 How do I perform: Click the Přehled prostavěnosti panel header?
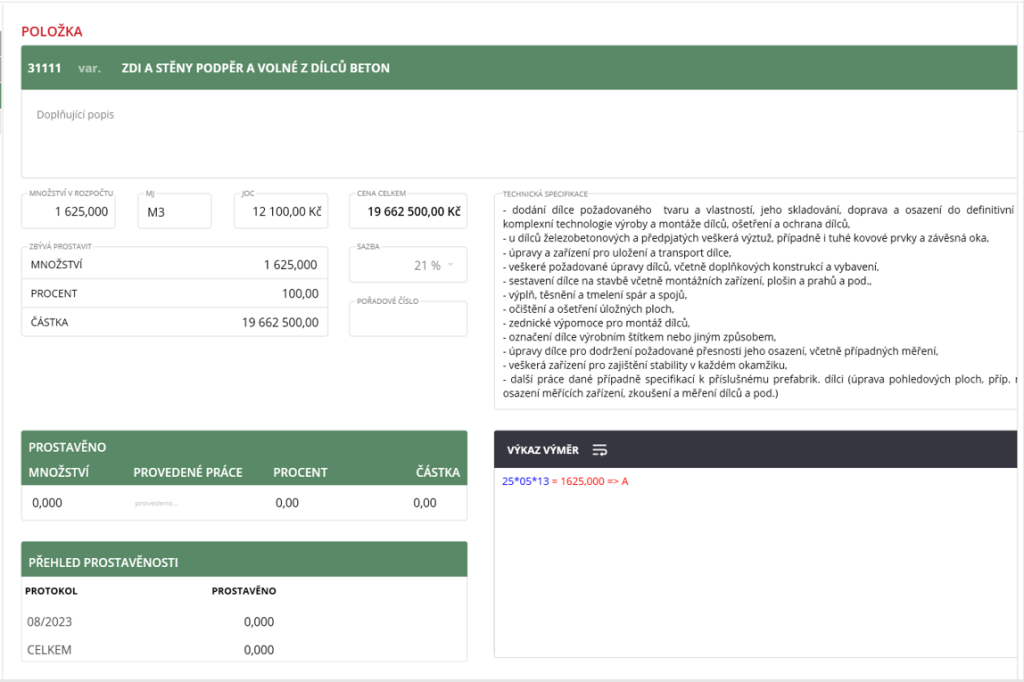(x=244, y=562)
